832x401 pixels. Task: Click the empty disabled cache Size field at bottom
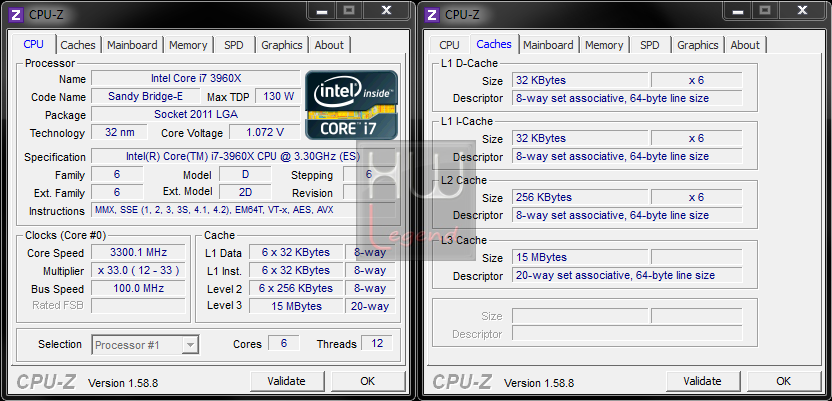tap(580, 316)
